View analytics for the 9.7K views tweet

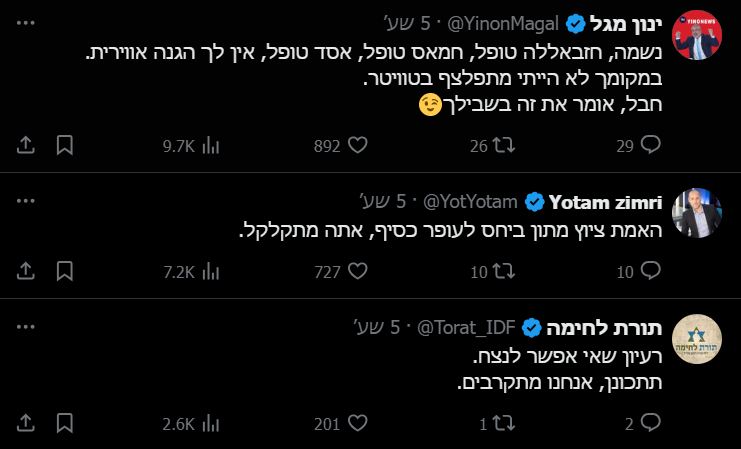(210, 146)
